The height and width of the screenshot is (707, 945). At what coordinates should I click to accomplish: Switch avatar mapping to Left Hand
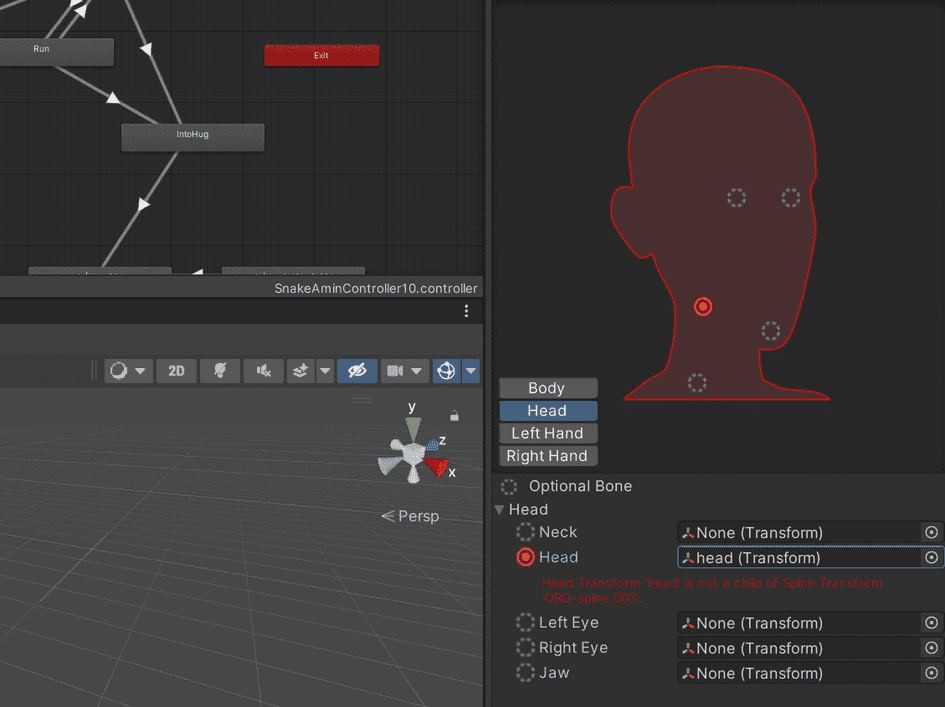[x=548, y=433]
